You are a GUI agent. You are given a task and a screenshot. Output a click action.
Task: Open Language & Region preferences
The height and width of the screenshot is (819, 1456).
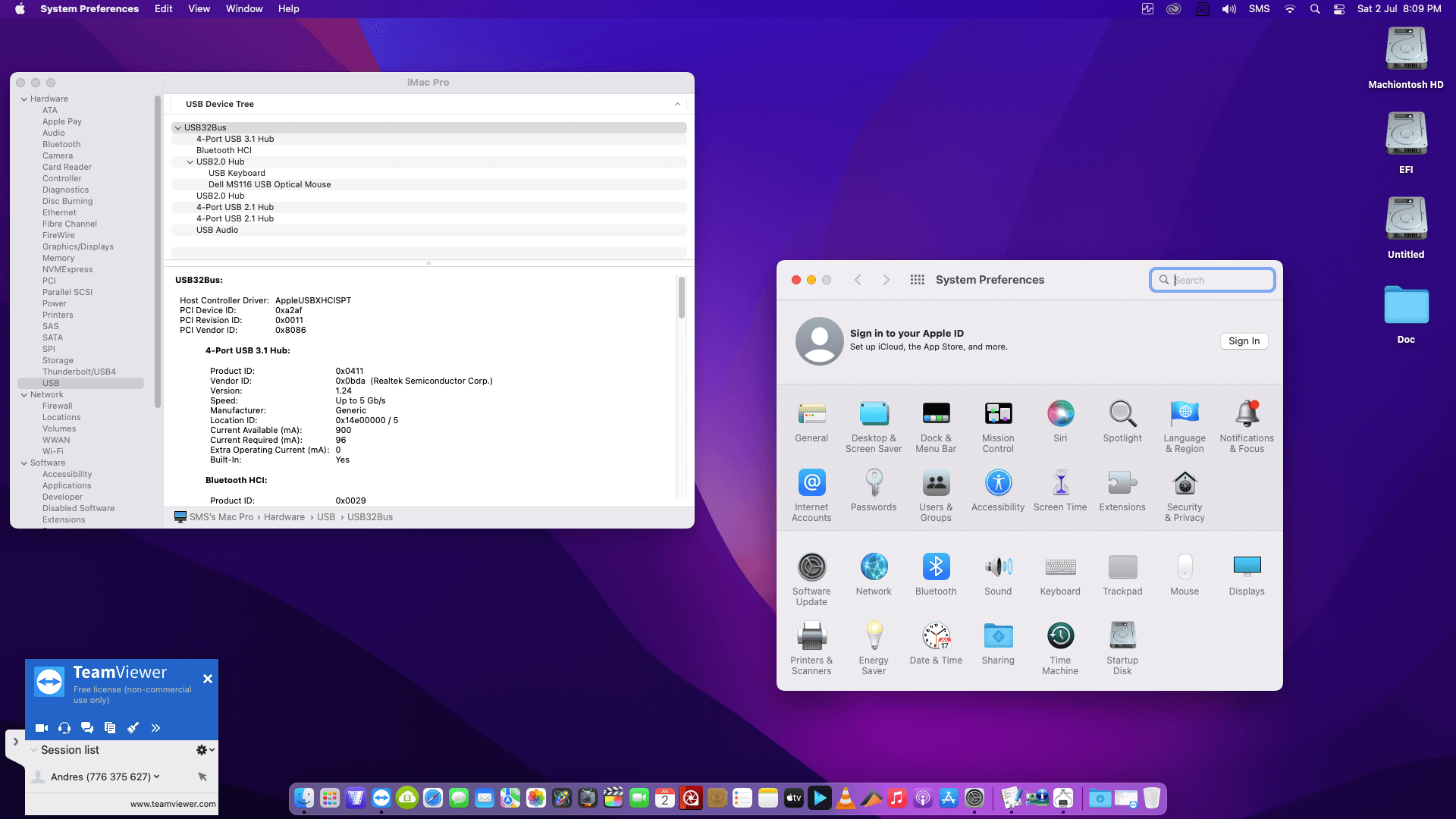tap(1185, 414)
